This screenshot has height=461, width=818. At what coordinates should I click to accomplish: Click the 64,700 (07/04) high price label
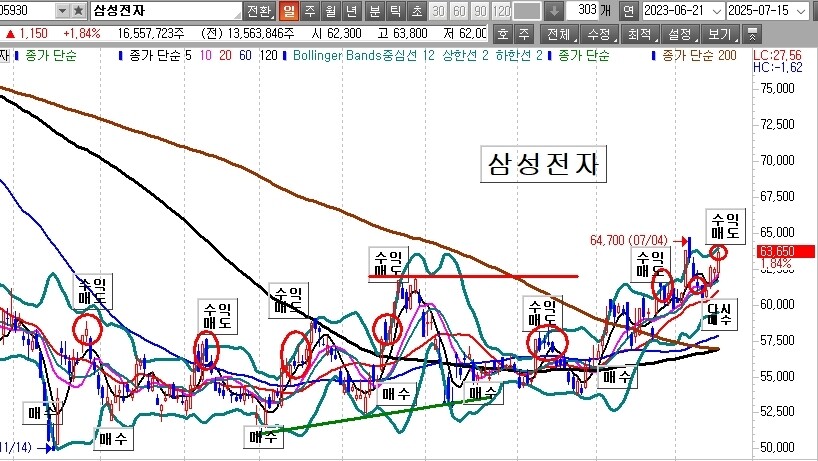pyautogui.click(x=629, y=240)
